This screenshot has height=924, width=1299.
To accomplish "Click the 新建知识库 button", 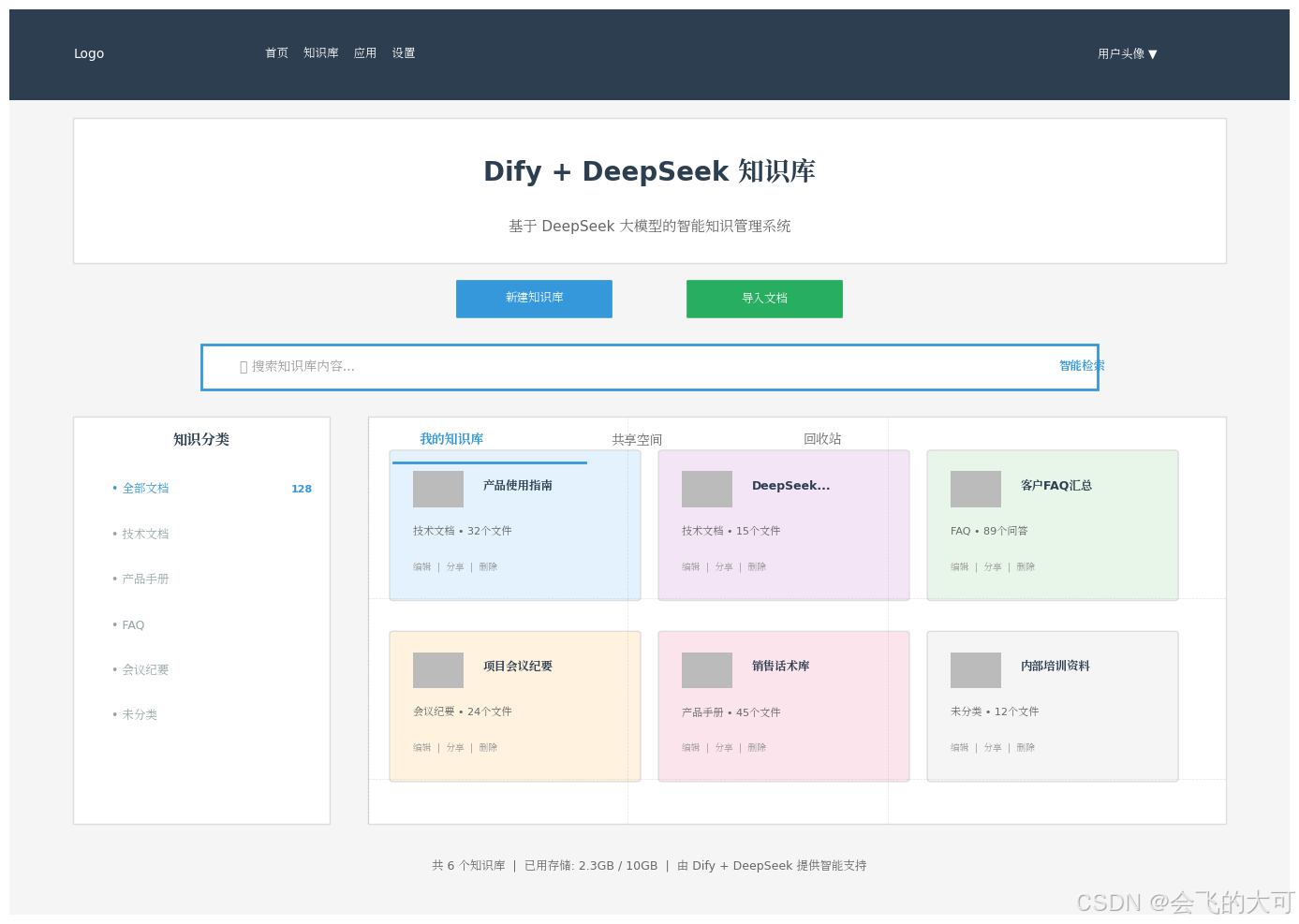I will coord(534,299).
